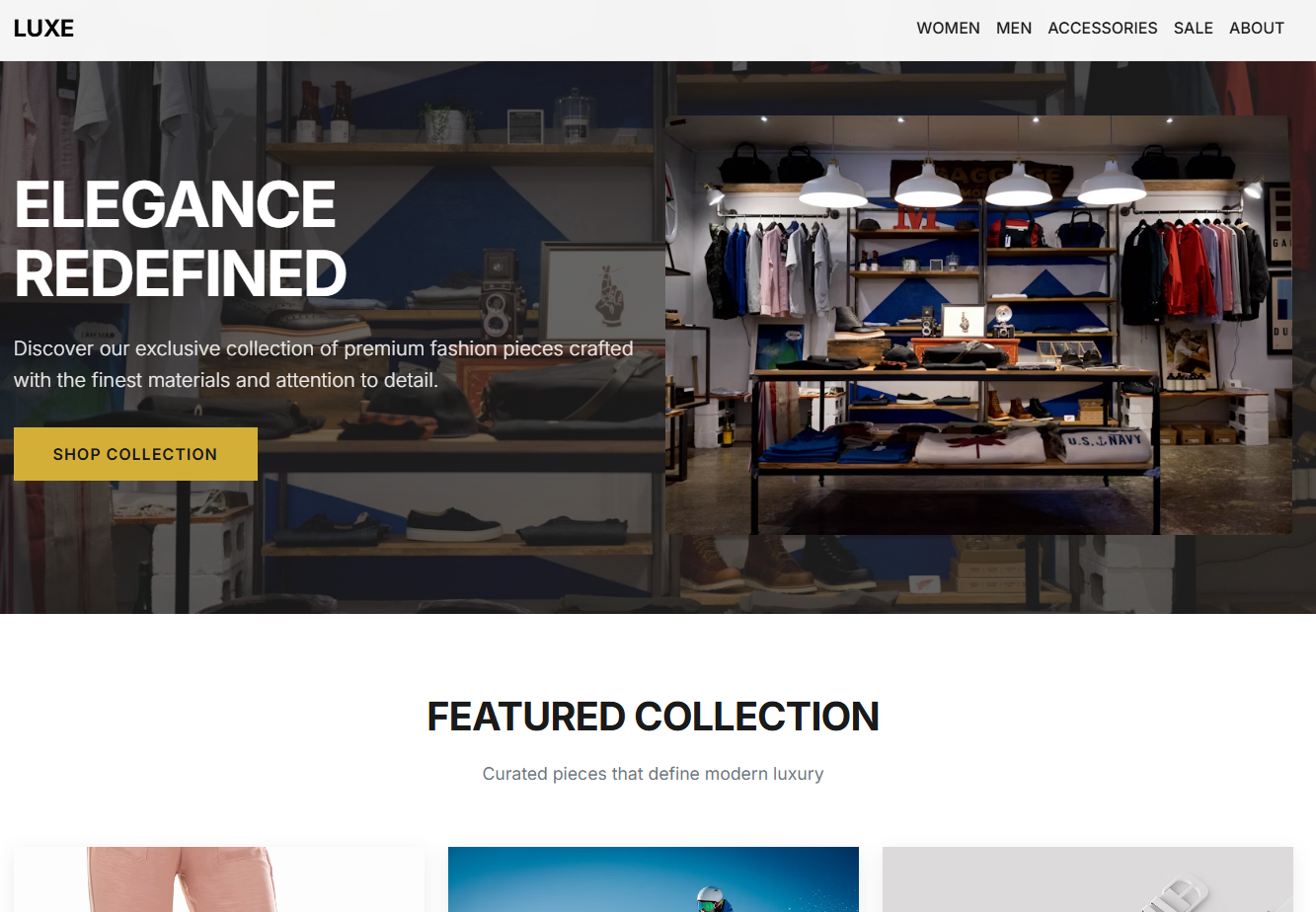Open the ACCESSORIES page from navigation
The height and width of the screenshot is (912, 1316).
pyautogui.click(x=1103, y=28)
